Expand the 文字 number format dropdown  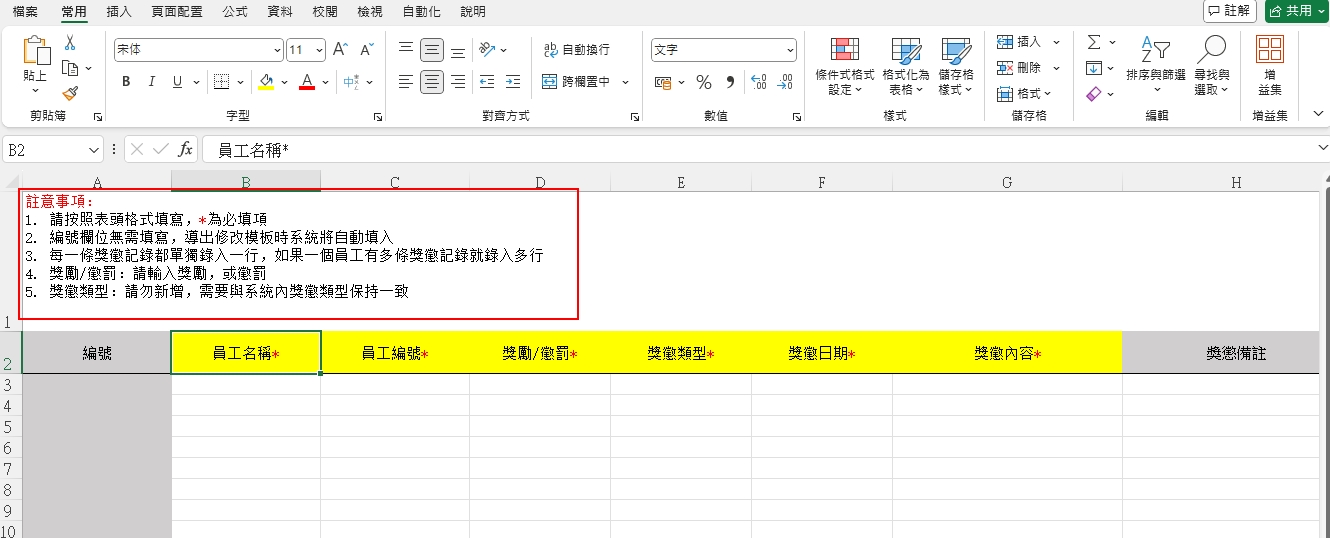coord(790,49)
